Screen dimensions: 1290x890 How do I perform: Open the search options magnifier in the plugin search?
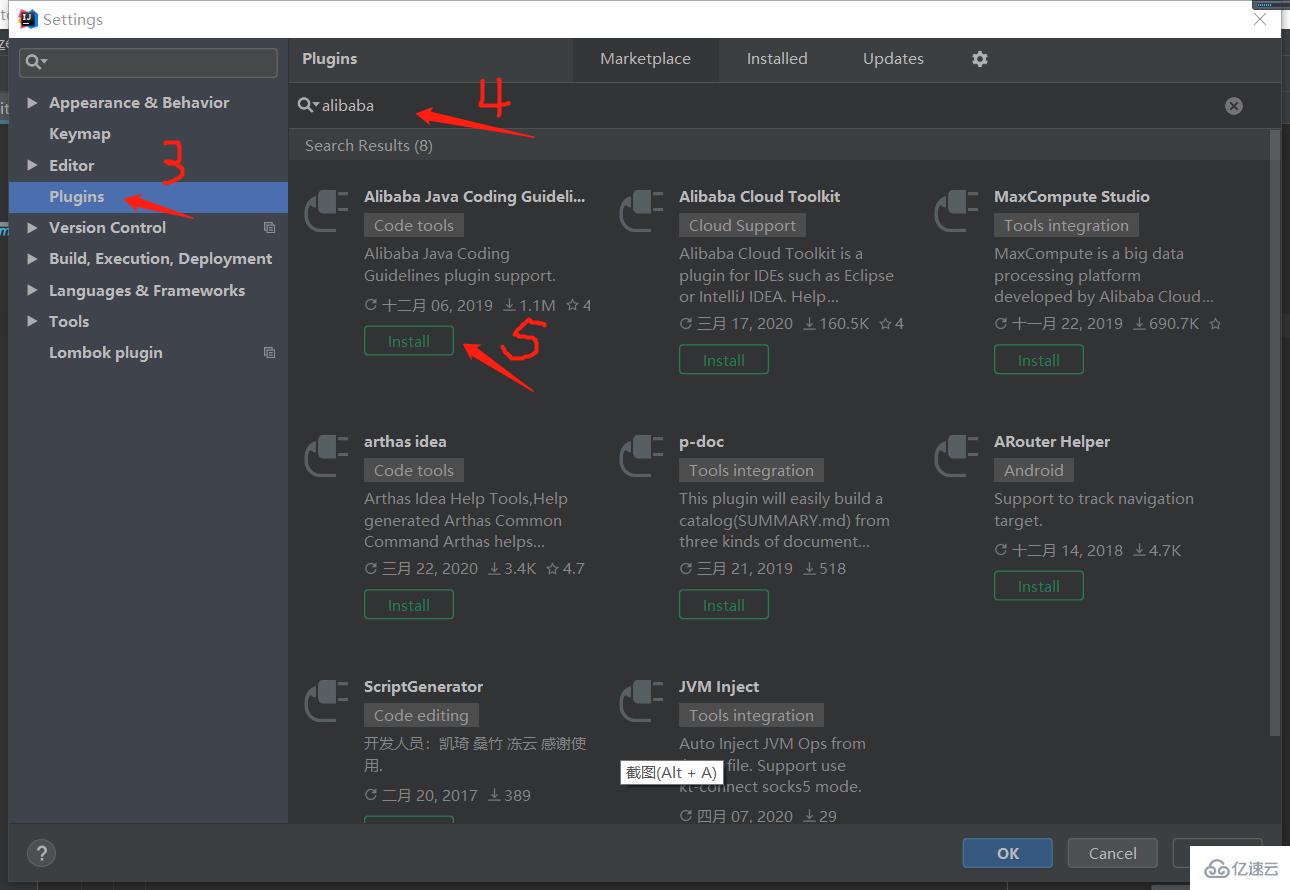(308, 105)
